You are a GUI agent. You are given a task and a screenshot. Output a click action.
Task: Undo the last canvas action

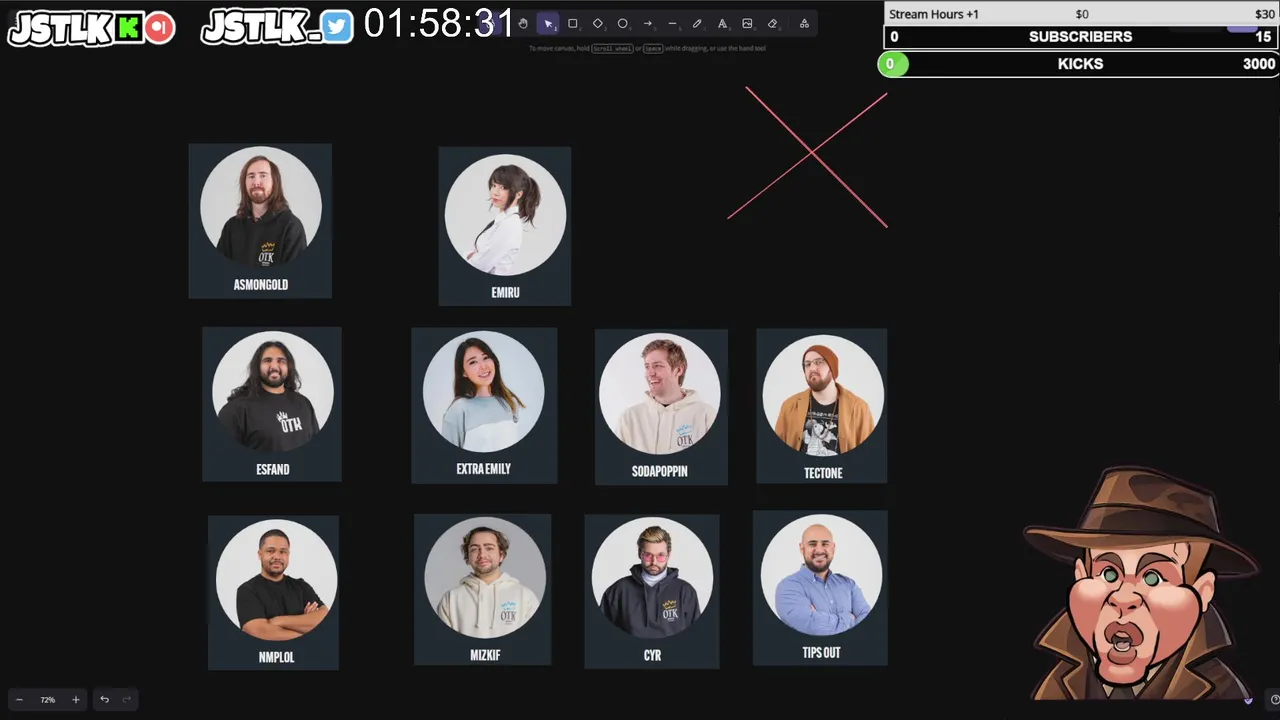point(104,700)
